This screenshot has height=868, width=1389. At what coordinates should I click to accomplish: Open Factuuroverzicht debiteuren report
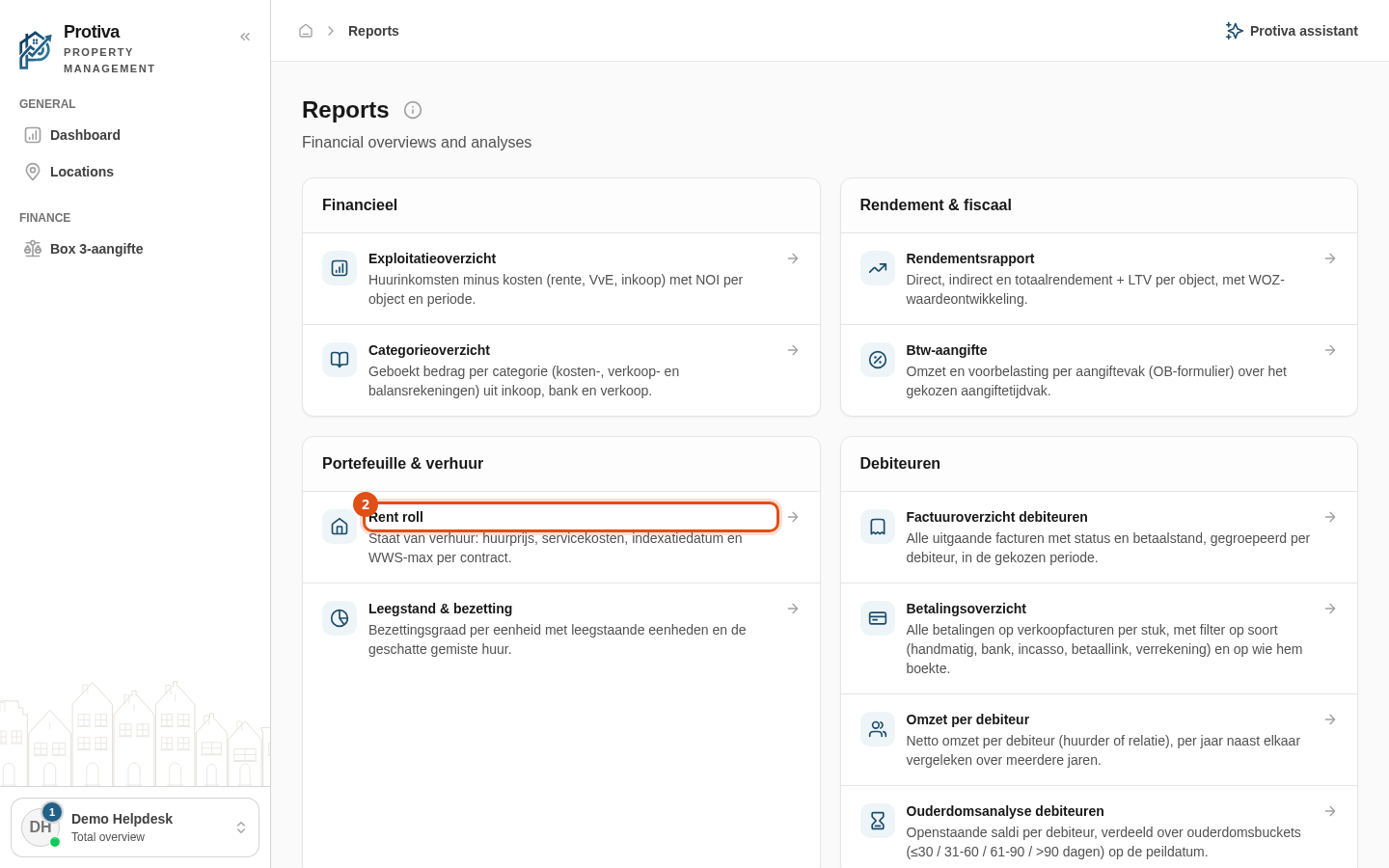(x=1099, y=537)
